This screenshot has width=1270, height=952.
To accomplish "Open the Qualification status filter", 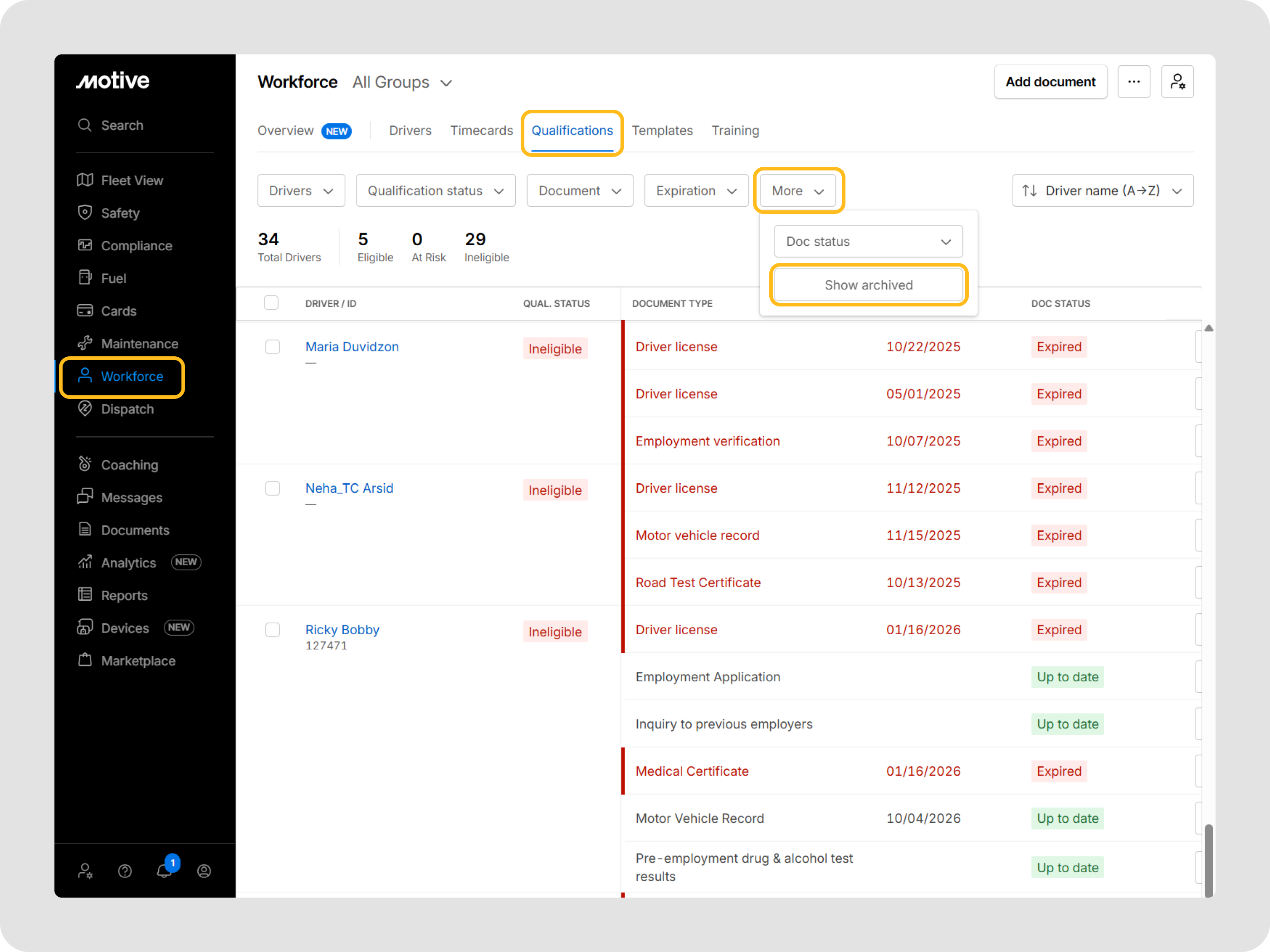I will 435,190.
